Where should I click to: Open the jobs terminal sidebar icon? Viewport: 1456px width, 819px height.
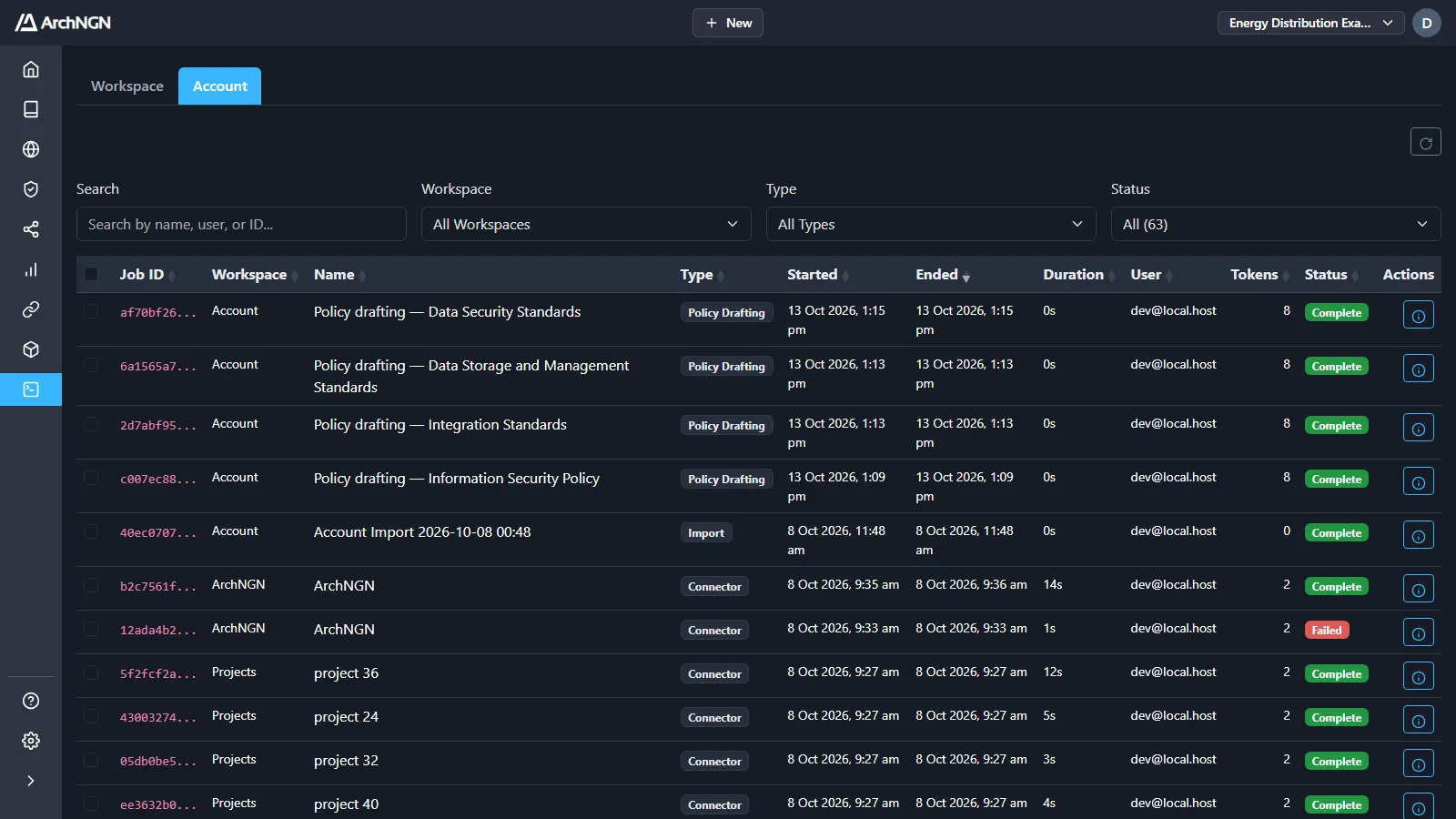pyautogui.click(x=31, y=389)
